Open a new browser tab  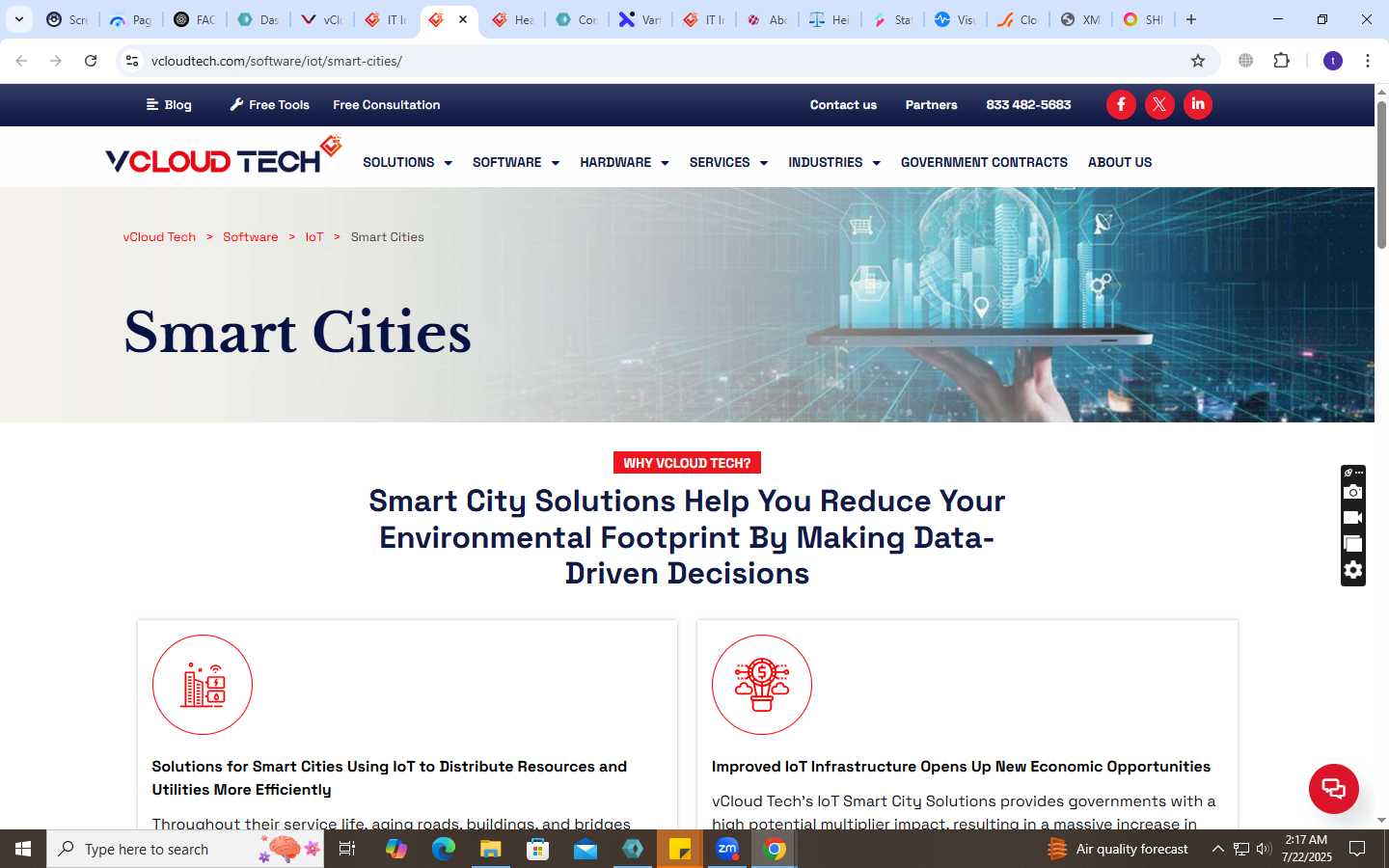pos(1191,19)
